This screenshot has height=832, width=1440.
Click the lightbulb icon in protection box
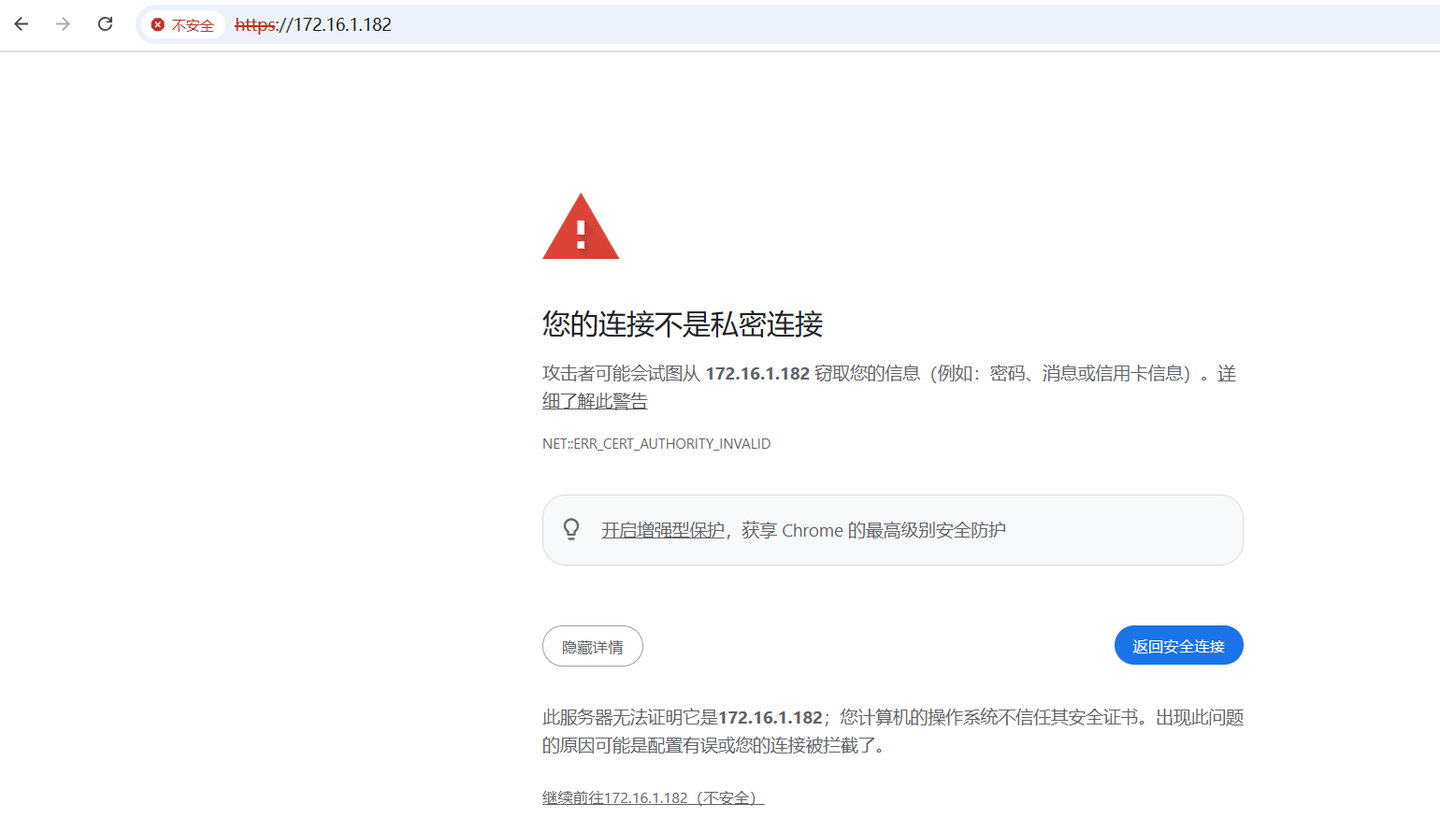pos(572,529)
